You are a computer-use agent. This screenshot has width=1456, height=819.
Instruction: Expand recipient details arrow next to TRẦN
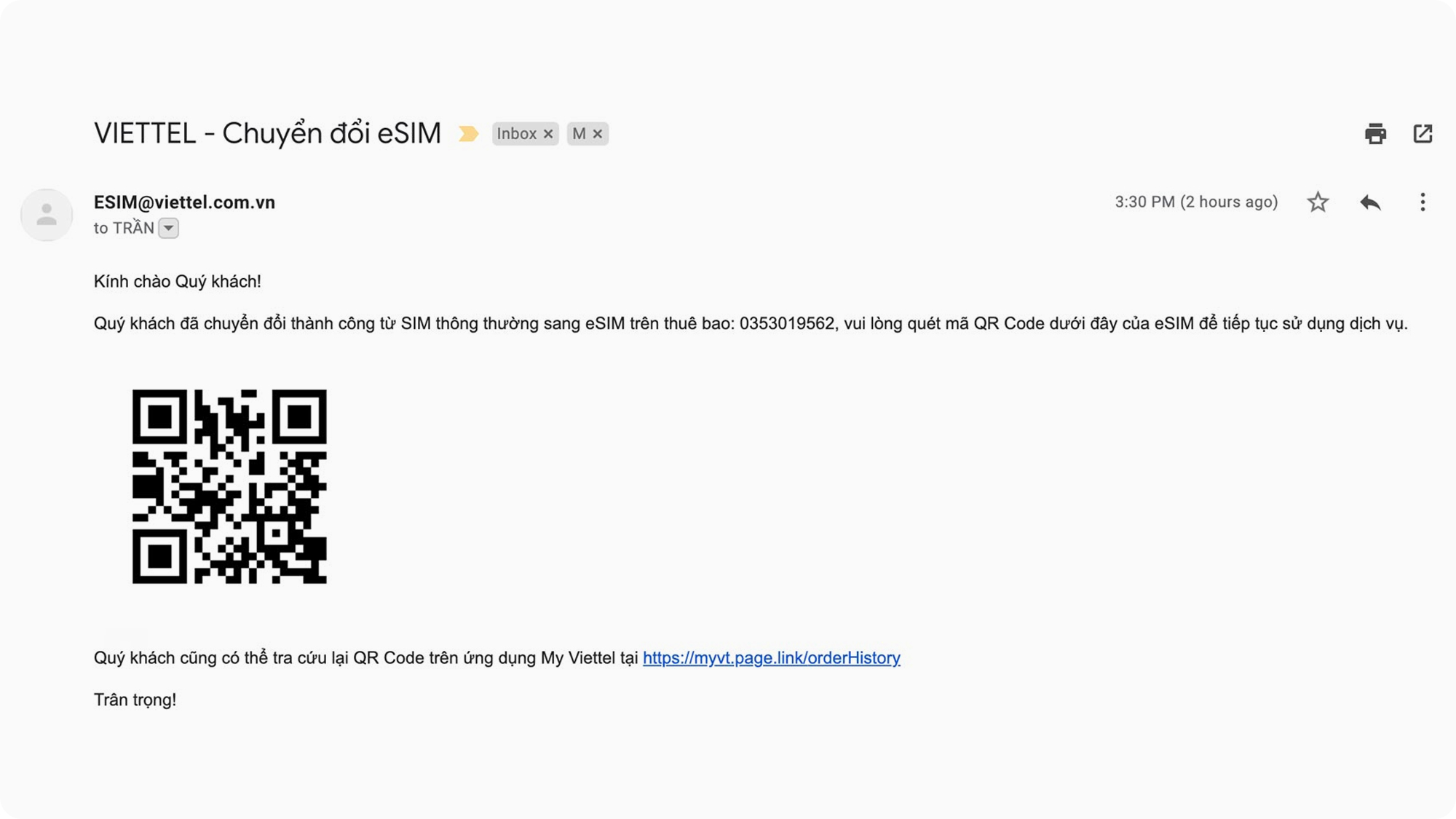click(168, 228)
